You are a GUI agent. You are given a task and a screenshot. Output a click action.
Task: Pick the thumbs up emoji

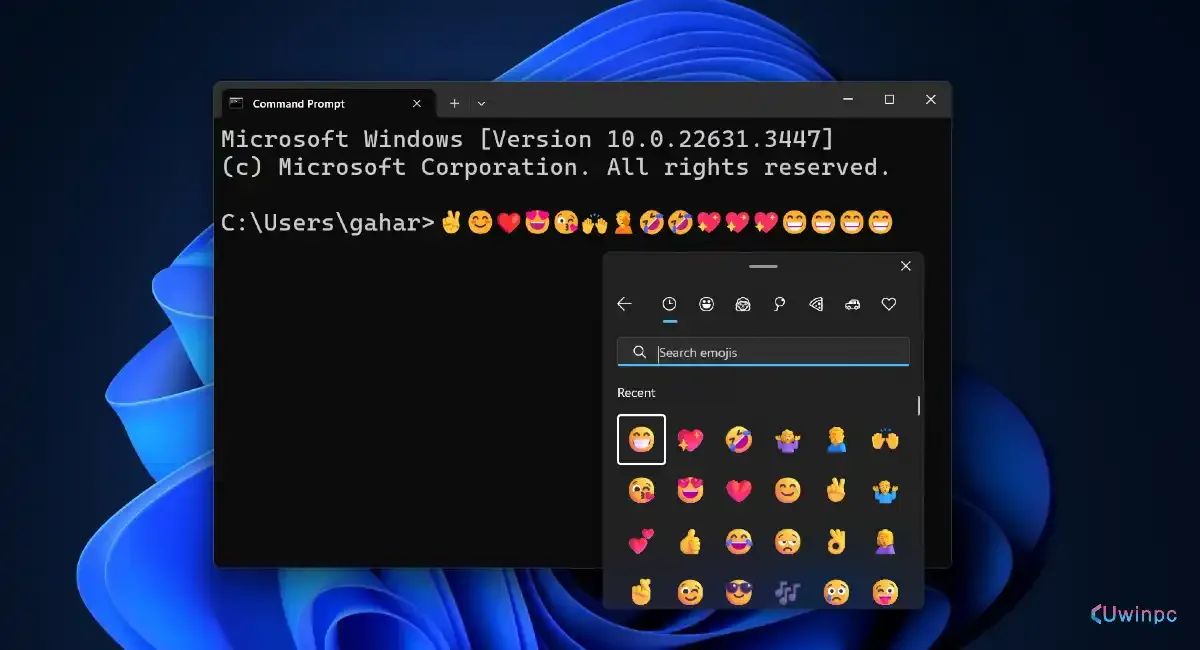point(689,542)
